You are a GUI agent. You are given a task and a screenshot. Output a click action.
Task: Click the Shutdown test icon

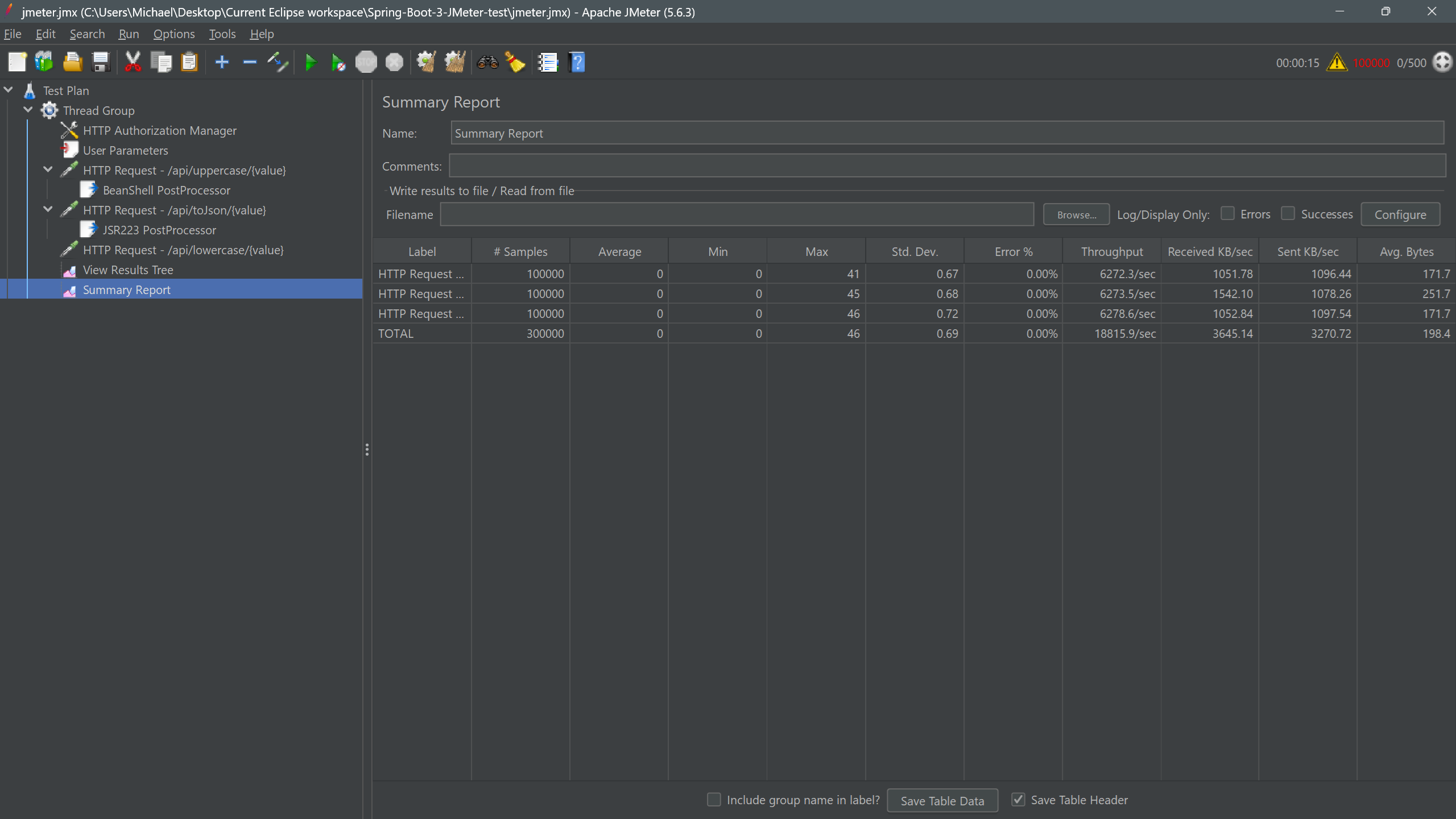[x=394, y=62]
